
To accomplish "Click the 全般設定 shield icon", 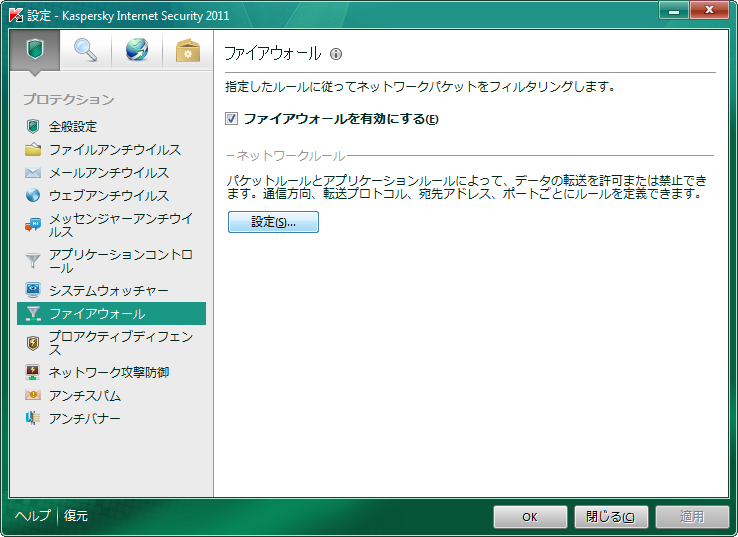I will [x=33, y=127].
